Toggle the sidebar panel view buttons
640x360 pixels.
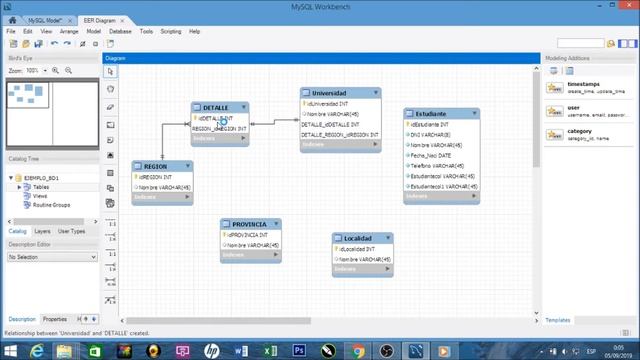(x=627, y=43)
